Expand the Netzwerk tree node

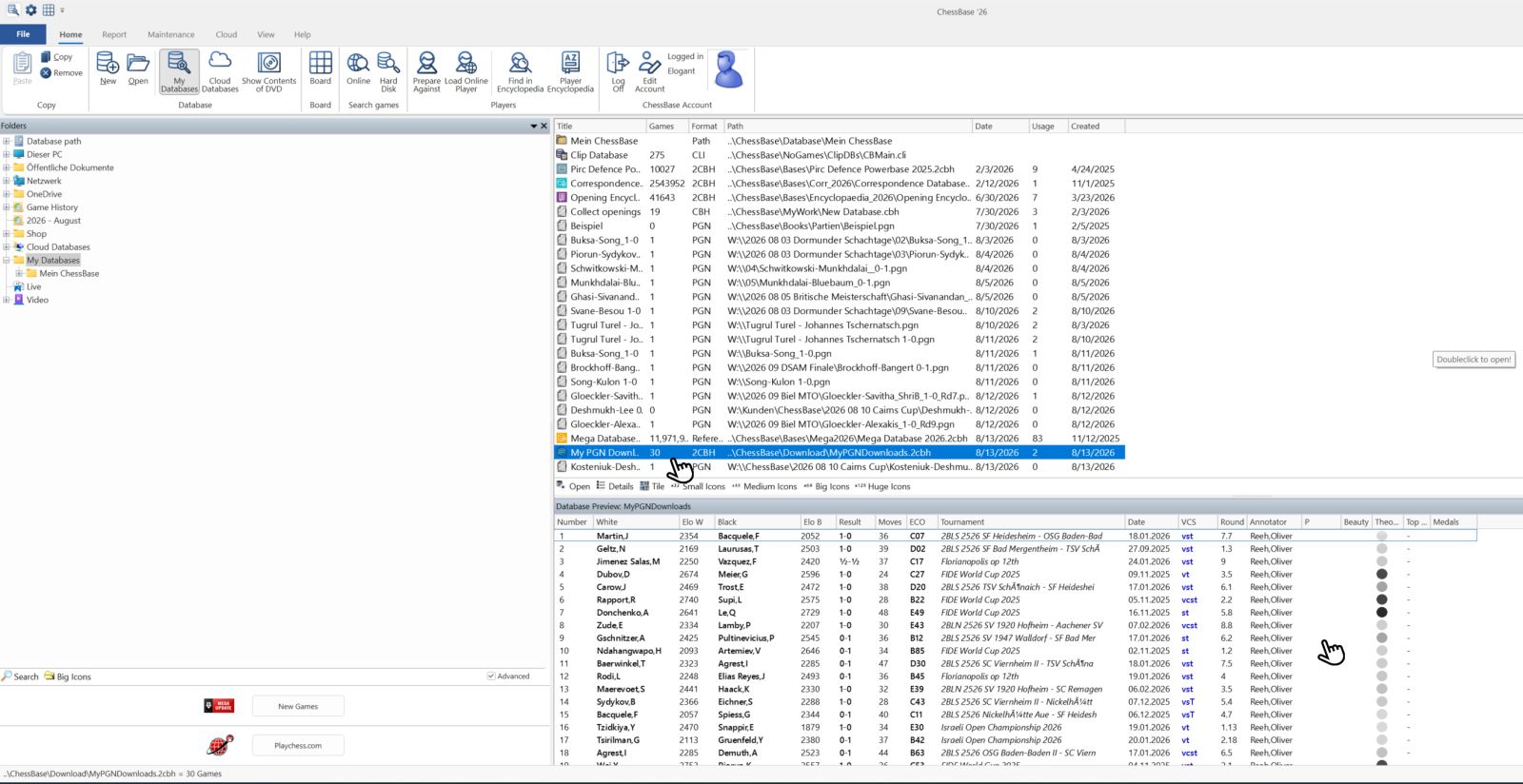(7, 181)
